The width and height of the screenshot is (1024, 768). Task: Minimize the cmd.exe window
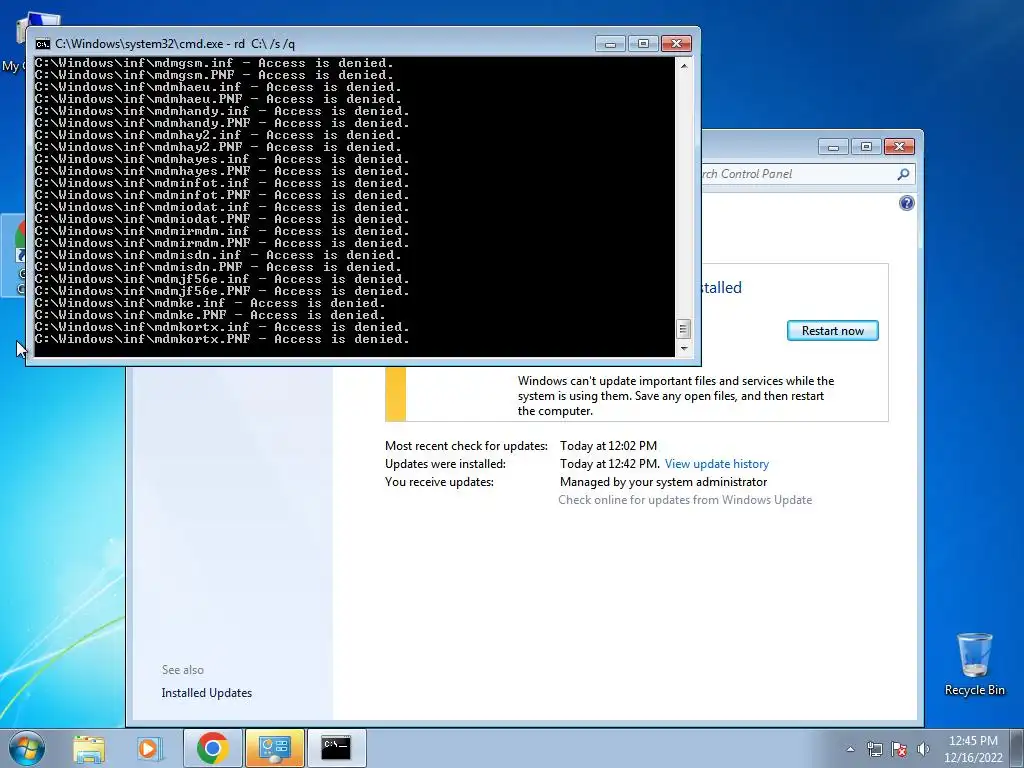coord(611,44)
